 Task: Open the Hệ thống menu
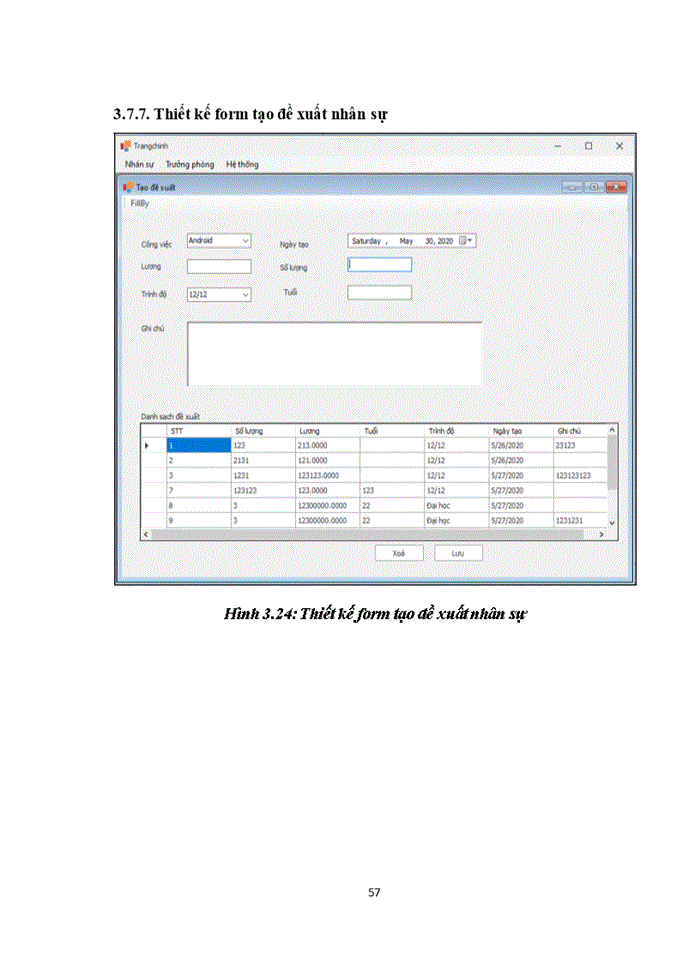(x=242, y=165)
